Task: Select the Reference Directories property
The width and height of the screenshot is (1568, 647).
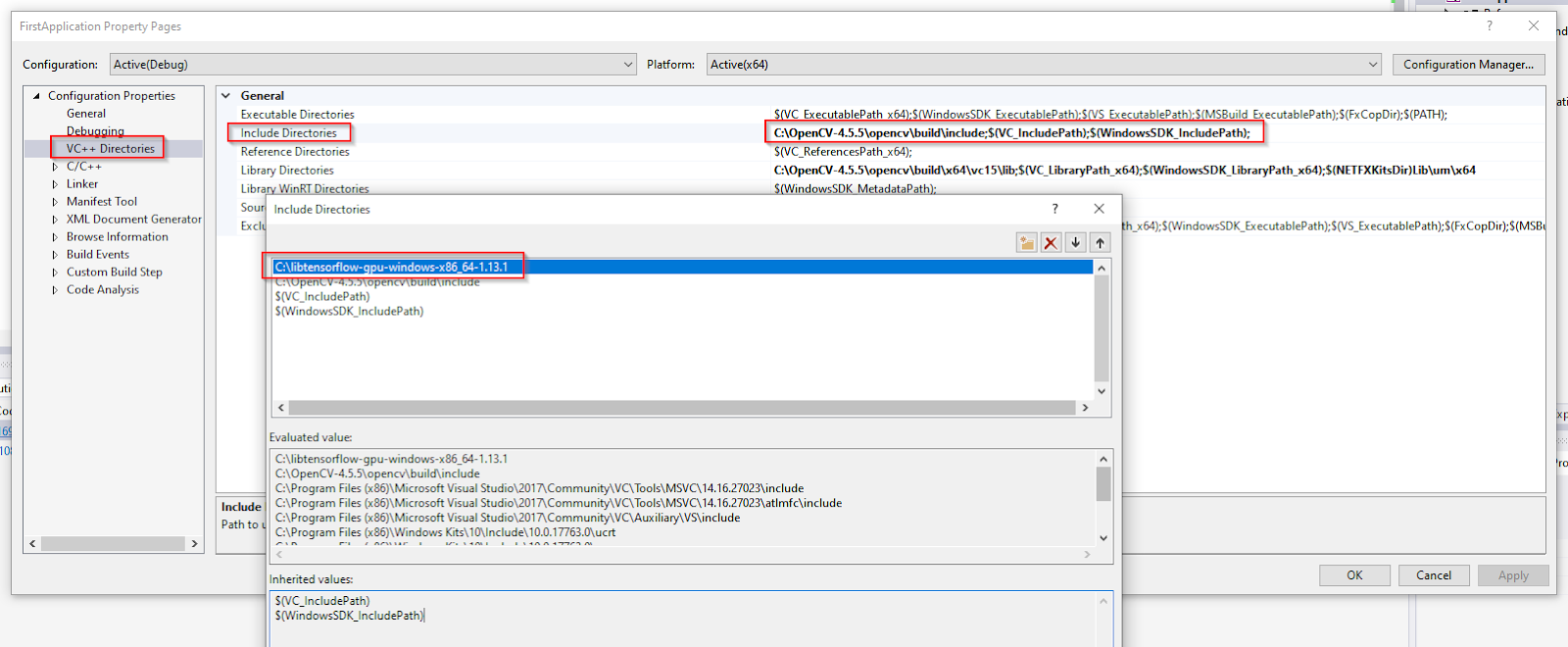Action: (295, 152)
